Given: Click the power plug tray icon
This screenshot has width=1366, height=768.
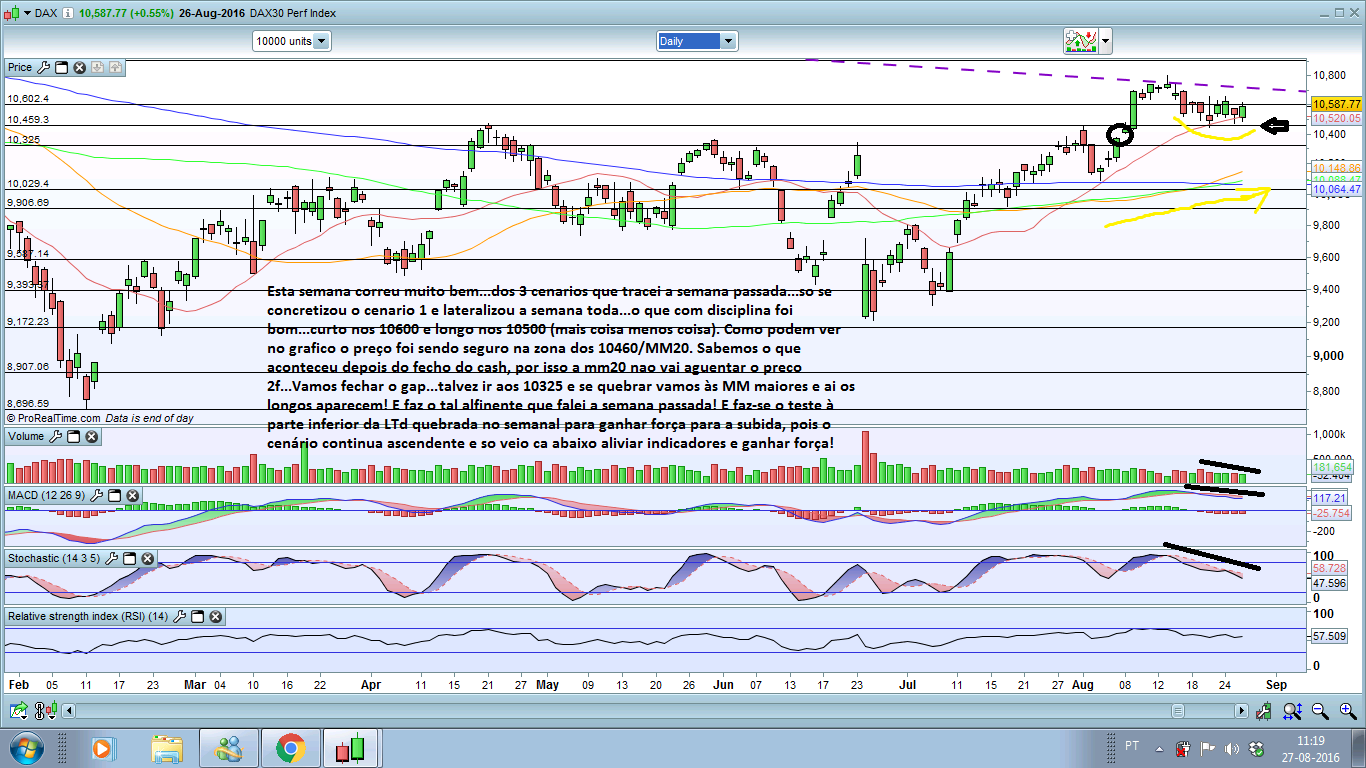Looking at the screenshot, I should click(x=1183, y=747).
